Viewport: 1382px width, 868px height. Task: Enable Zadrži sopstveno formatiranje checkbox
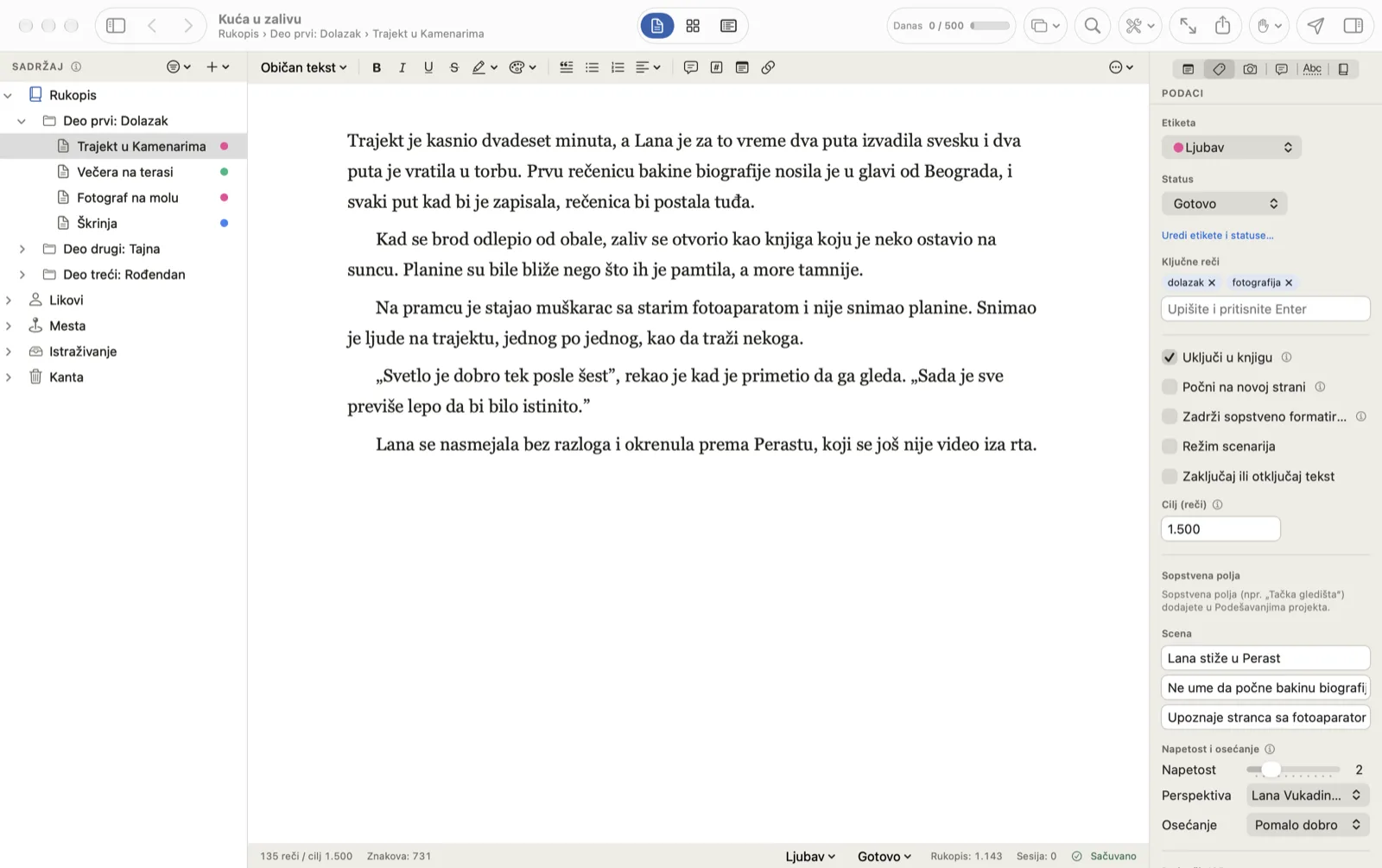click(x=1170, y=416)
